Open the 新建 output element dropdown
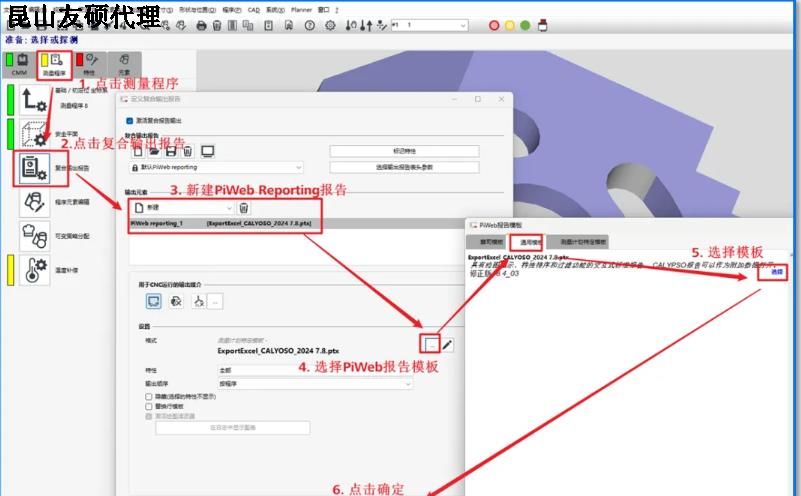The height and width of the screenshot is (496, 801). 183,207
